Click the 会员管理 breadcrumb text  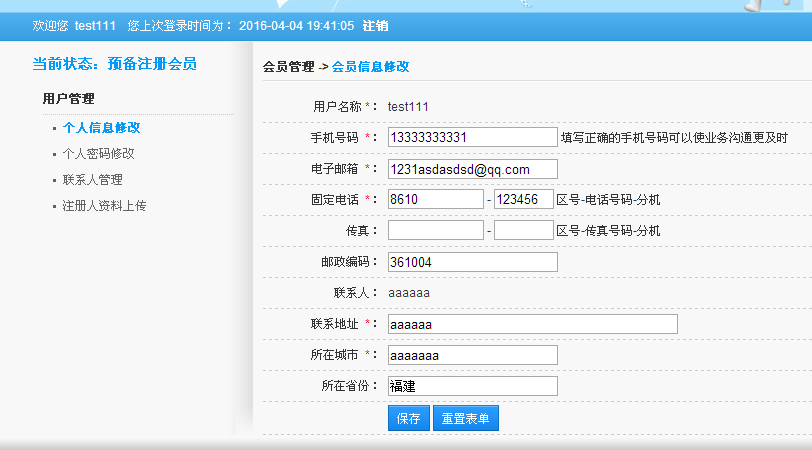[288, 66]
